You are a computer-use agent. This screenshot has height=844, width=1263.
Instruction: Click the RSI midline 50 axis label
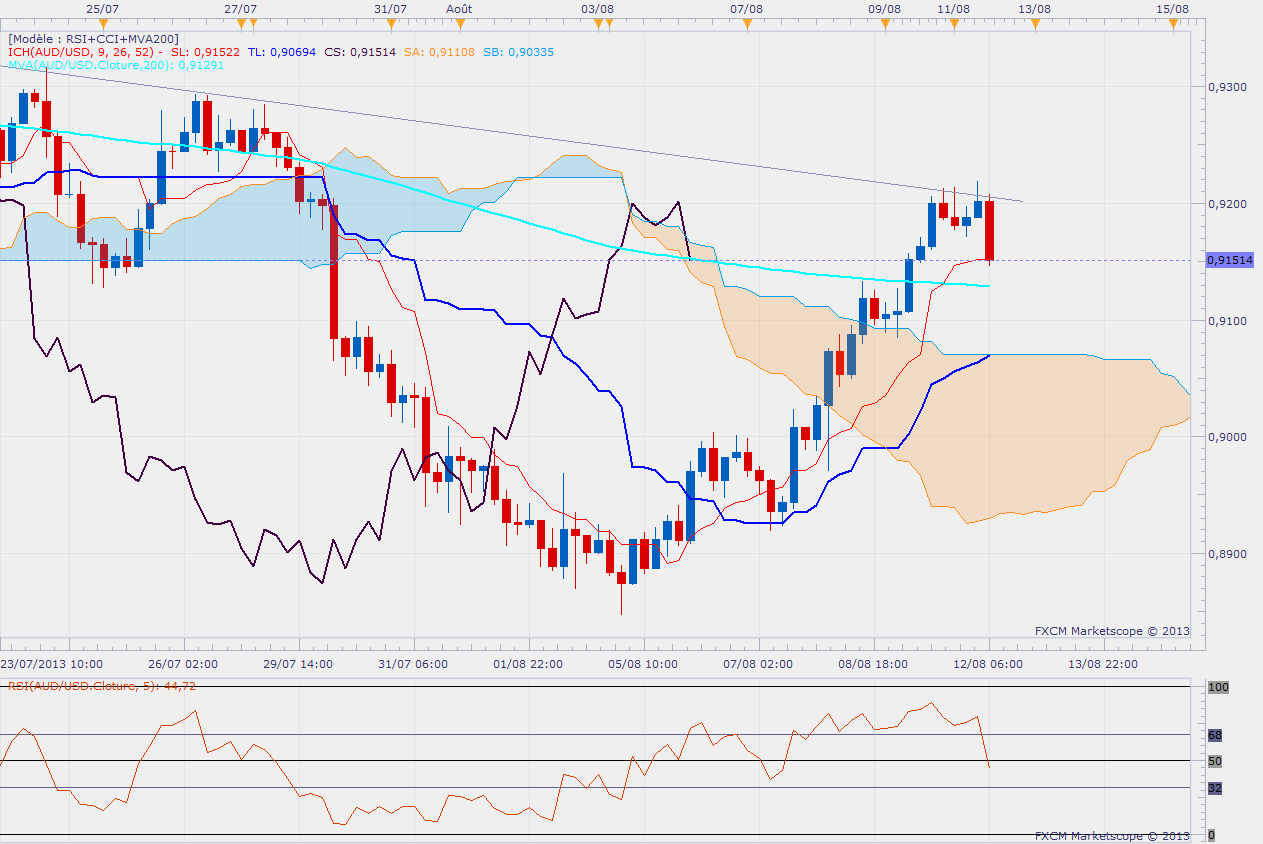click(1215, 761)
